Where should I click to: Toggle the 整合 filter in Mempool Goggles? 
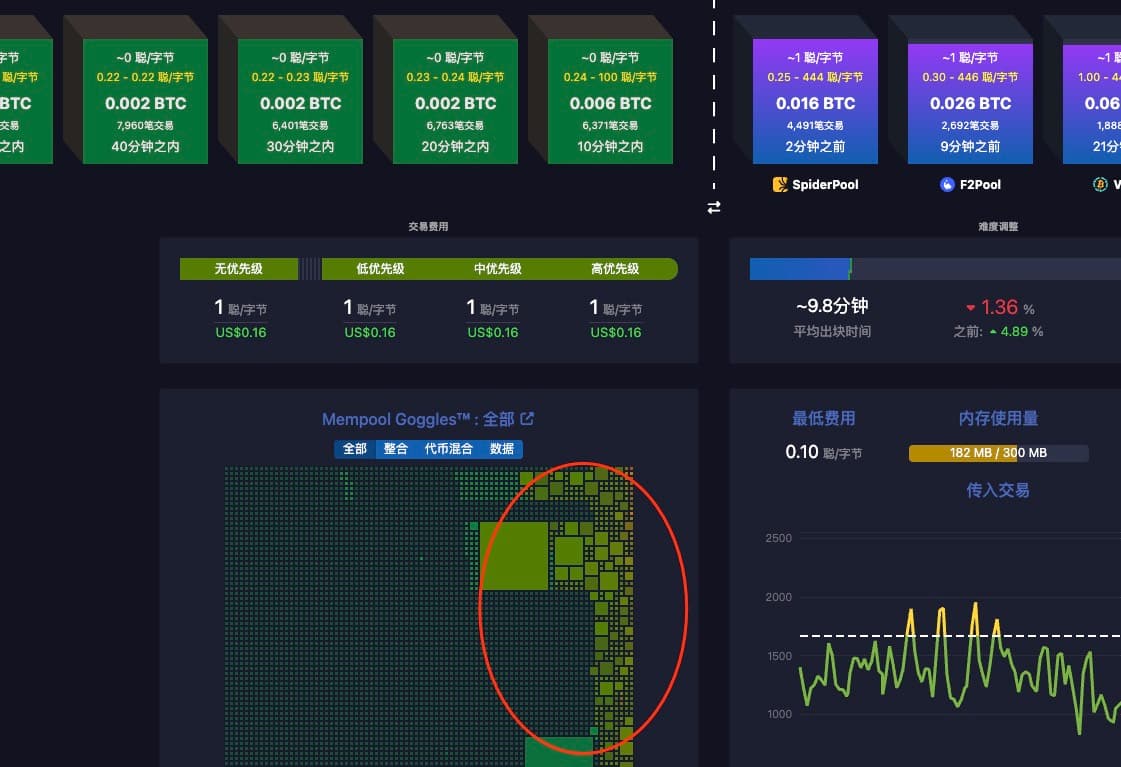point(396,449)
